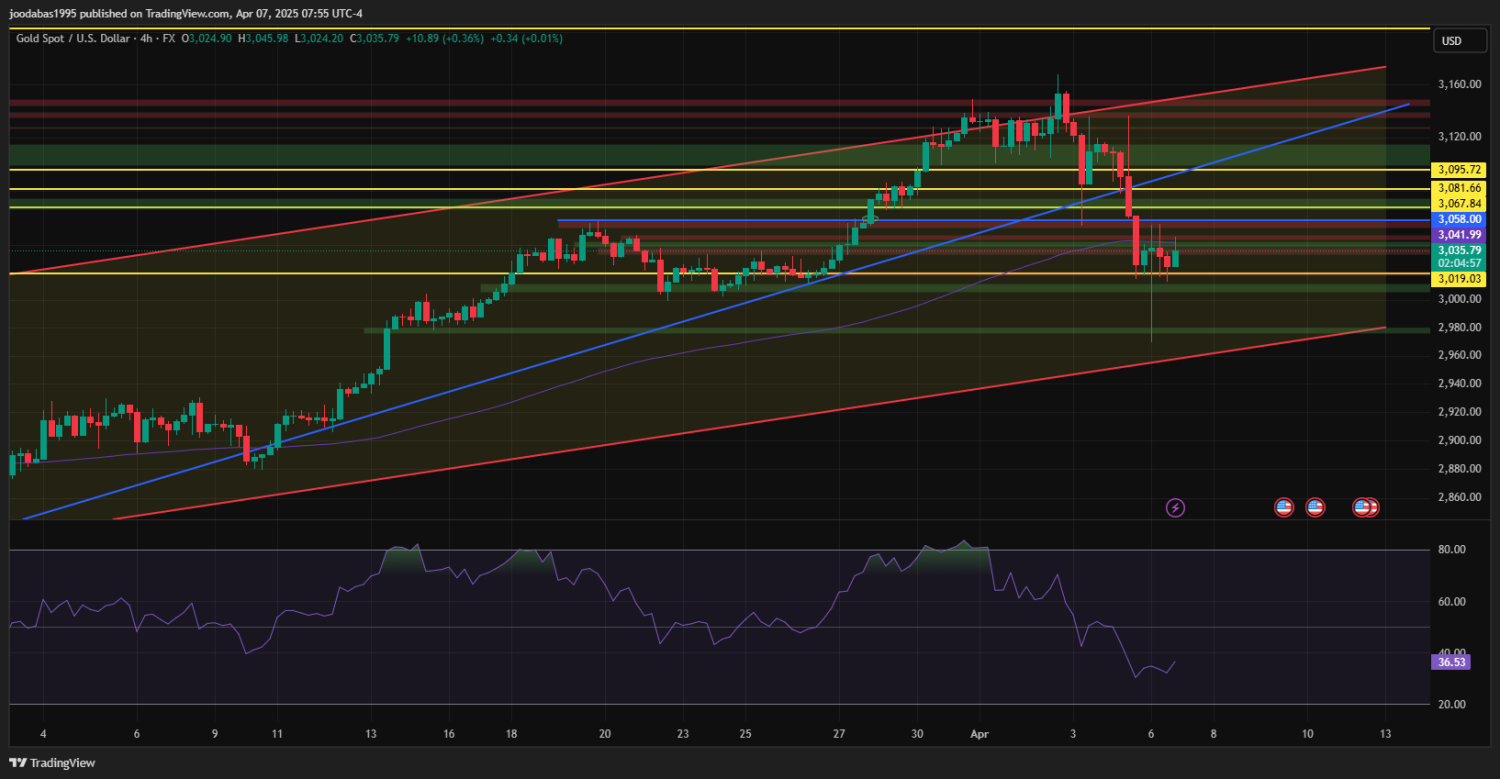Click the 20 date label on the time axis
Viewport: 1500px width, 779px height.
605,733
